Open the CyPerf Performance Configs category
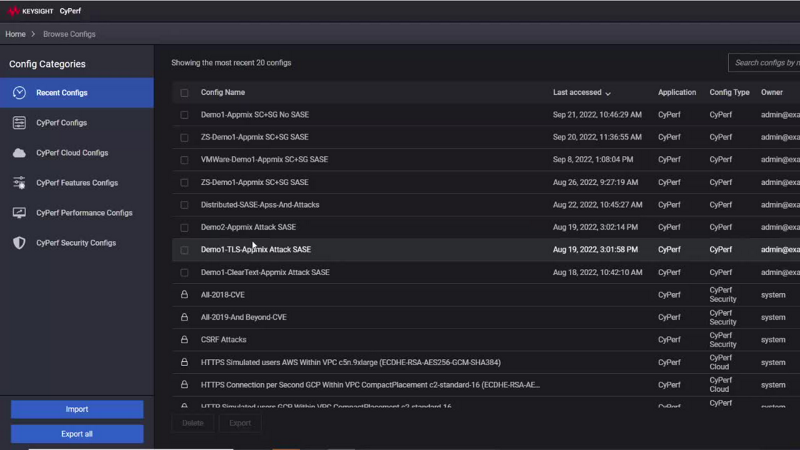Image resolution: width=800 pixels, height=450 pixels. pos(77,213)
